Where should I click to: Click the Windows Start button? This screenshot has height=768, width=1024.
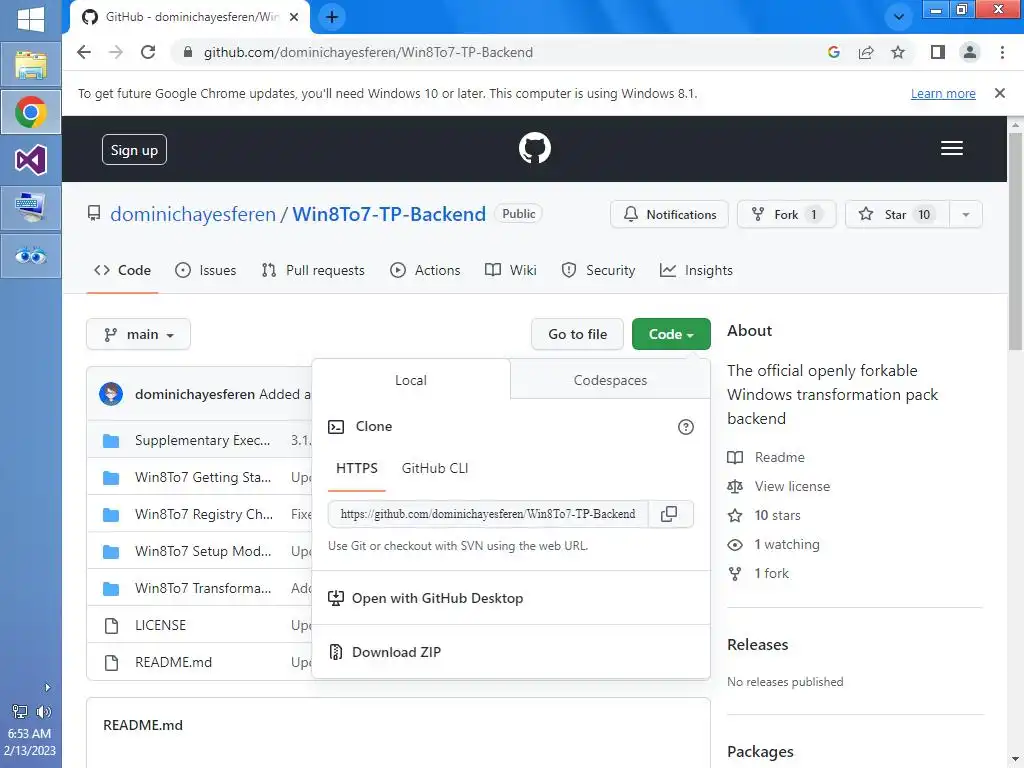(x=31, y=18)
